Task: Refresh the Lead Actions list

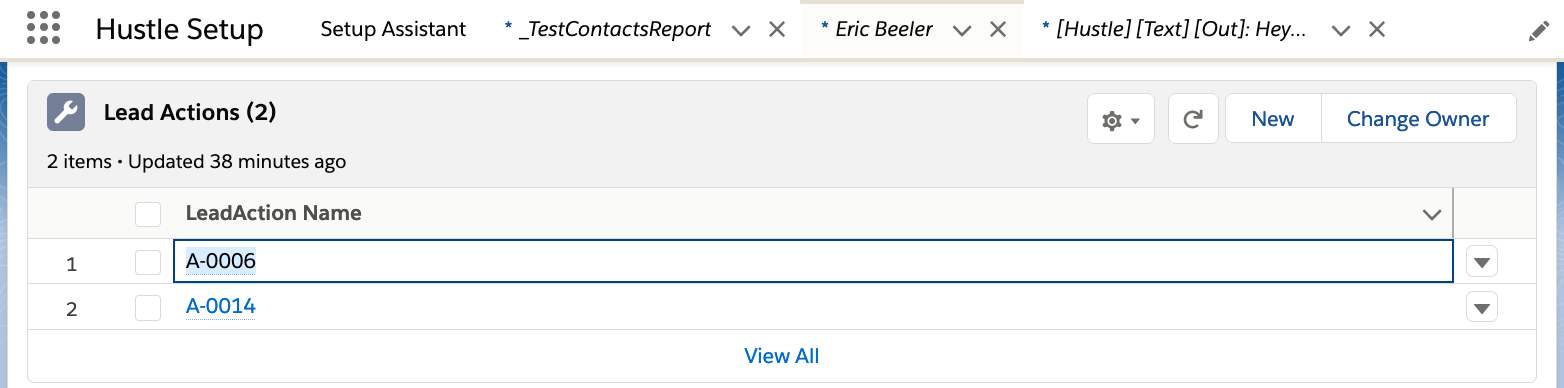Action: [1193, 119]
